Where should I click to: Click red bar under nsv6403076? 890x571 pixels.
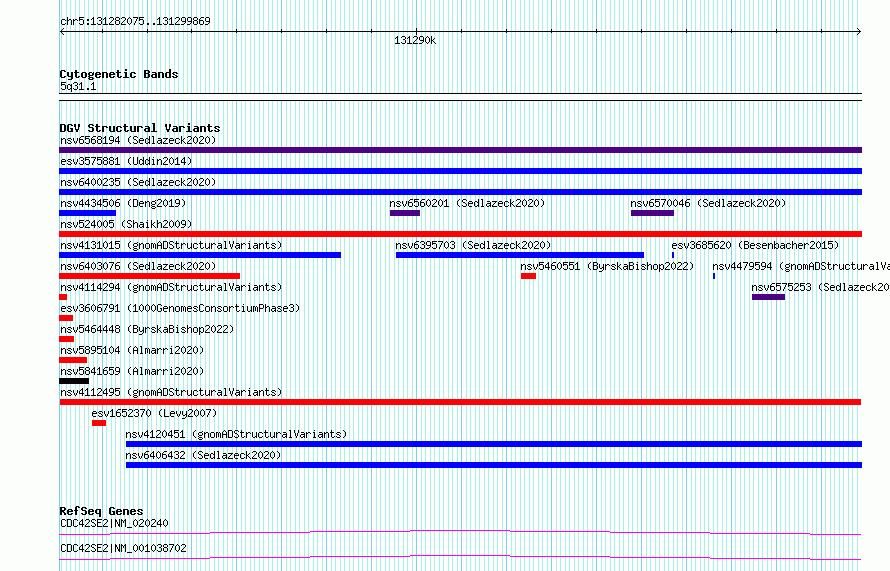click(x=149, y=276)
